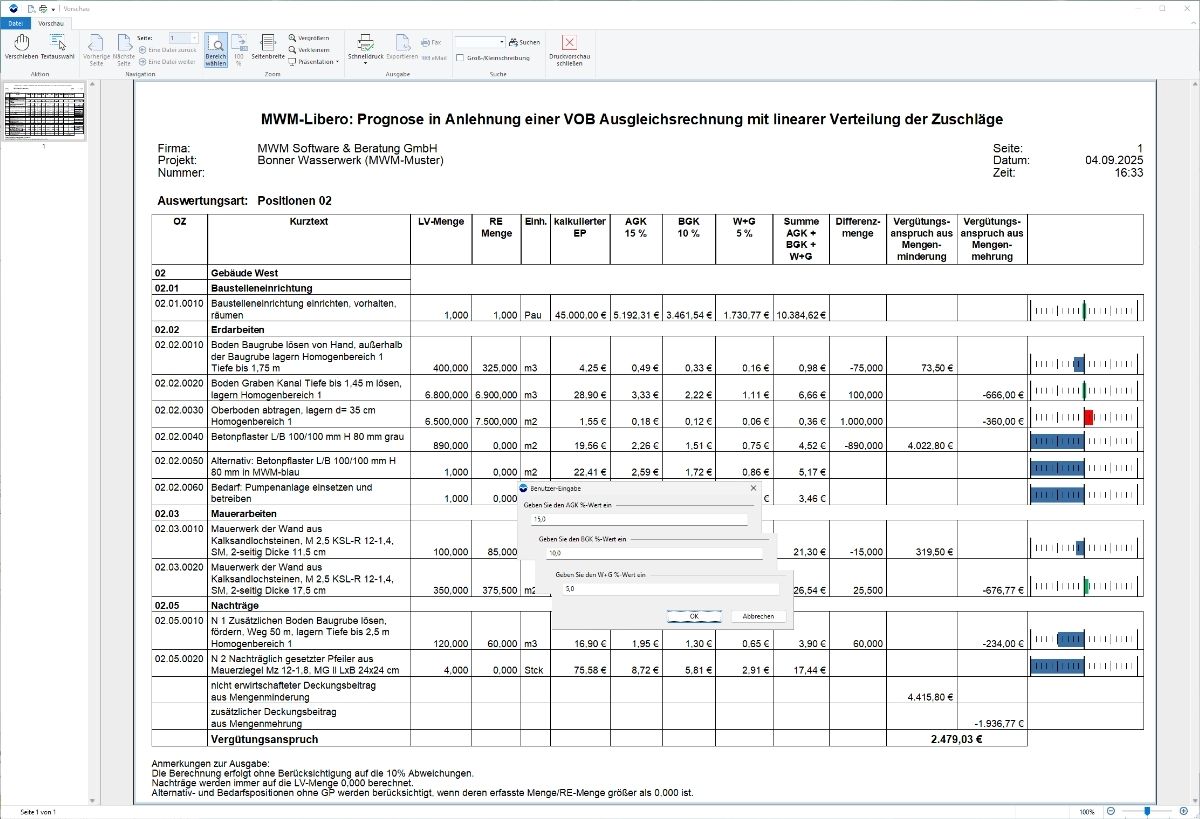The width and height of the screenshot is (1200, 819).
Task: Click the Baustelleneinrichtung heading row
Action: (x=281, y=287)
